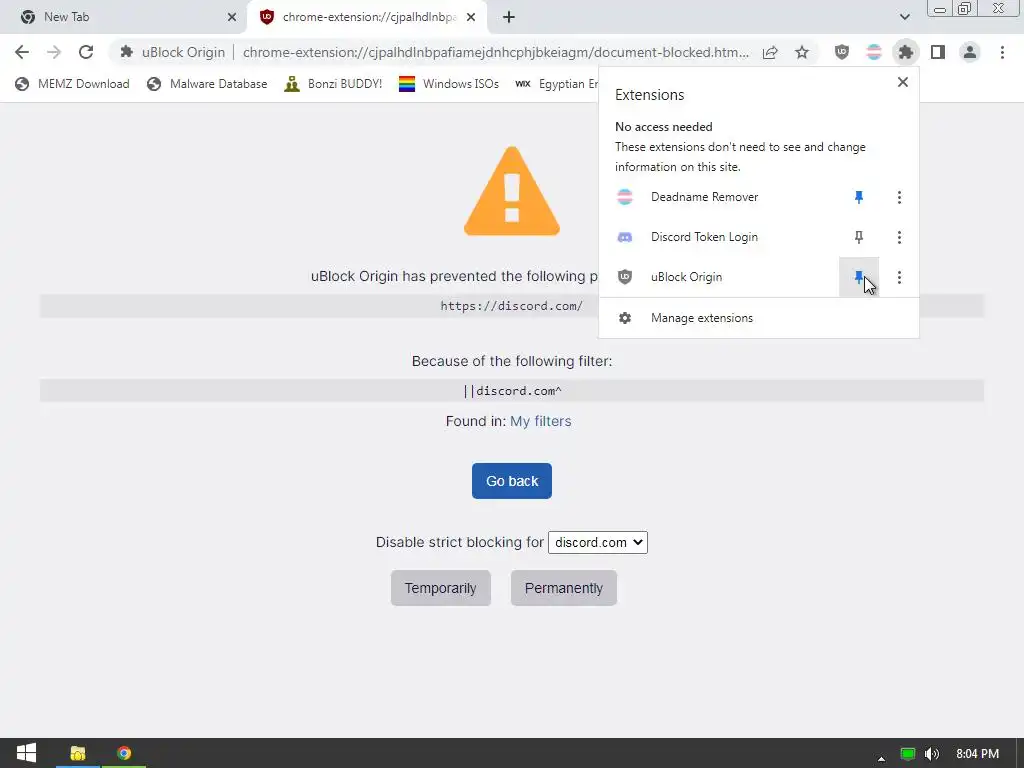Click the green network tray icon
Viewport: 1024px width, 768px height.
[908, 754]
